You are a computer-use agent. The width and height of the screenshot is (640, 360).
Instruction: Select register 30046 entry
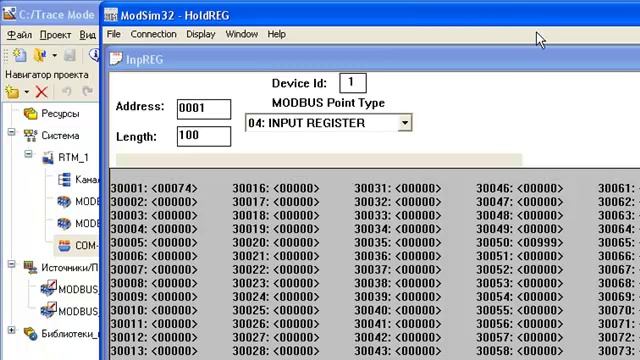pyautogui.click(x=520, y=188)
